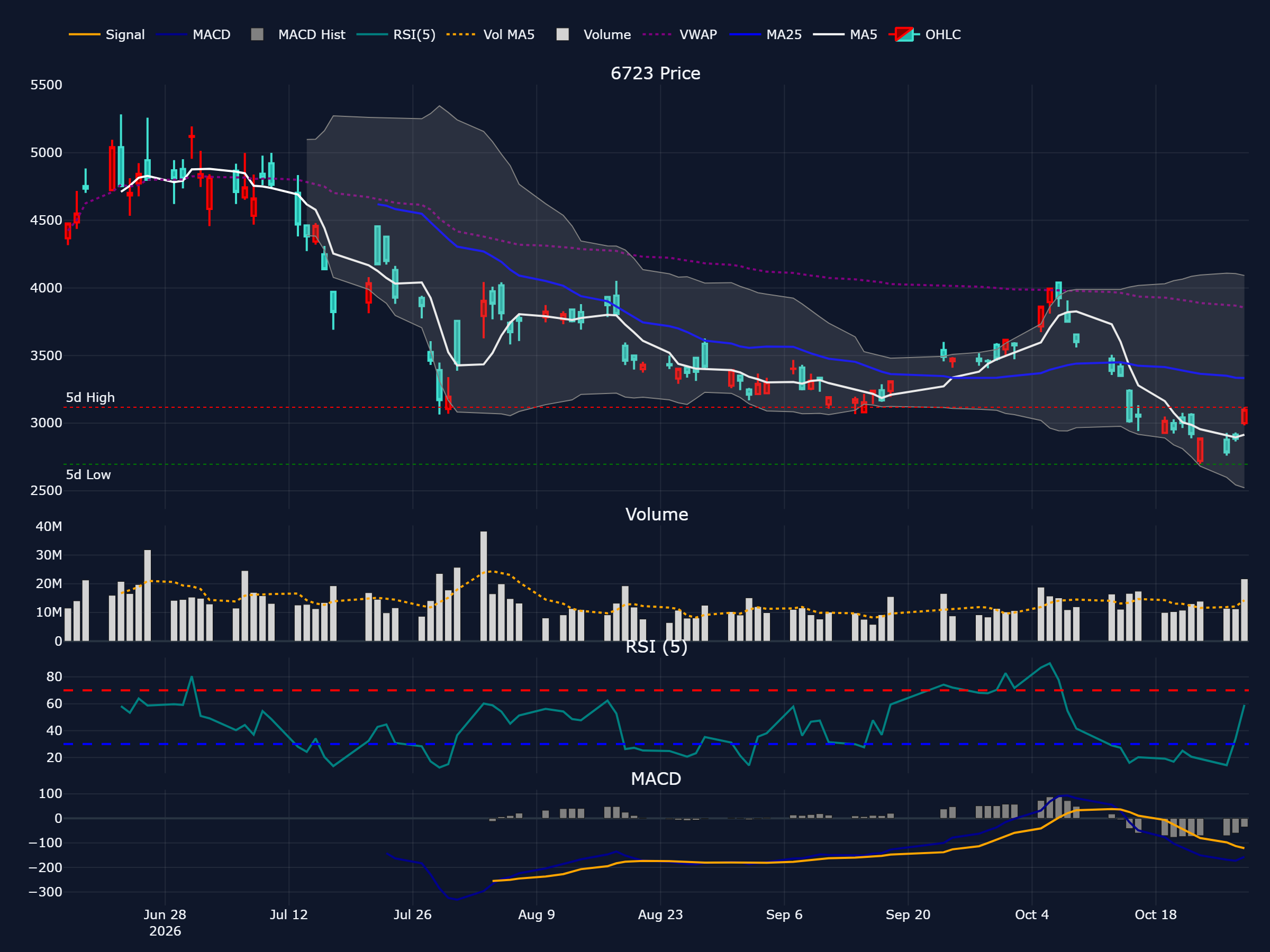Click the 'RSI (5)' subplot title
The image size is (1270, 952).
(x=656, y=647)
